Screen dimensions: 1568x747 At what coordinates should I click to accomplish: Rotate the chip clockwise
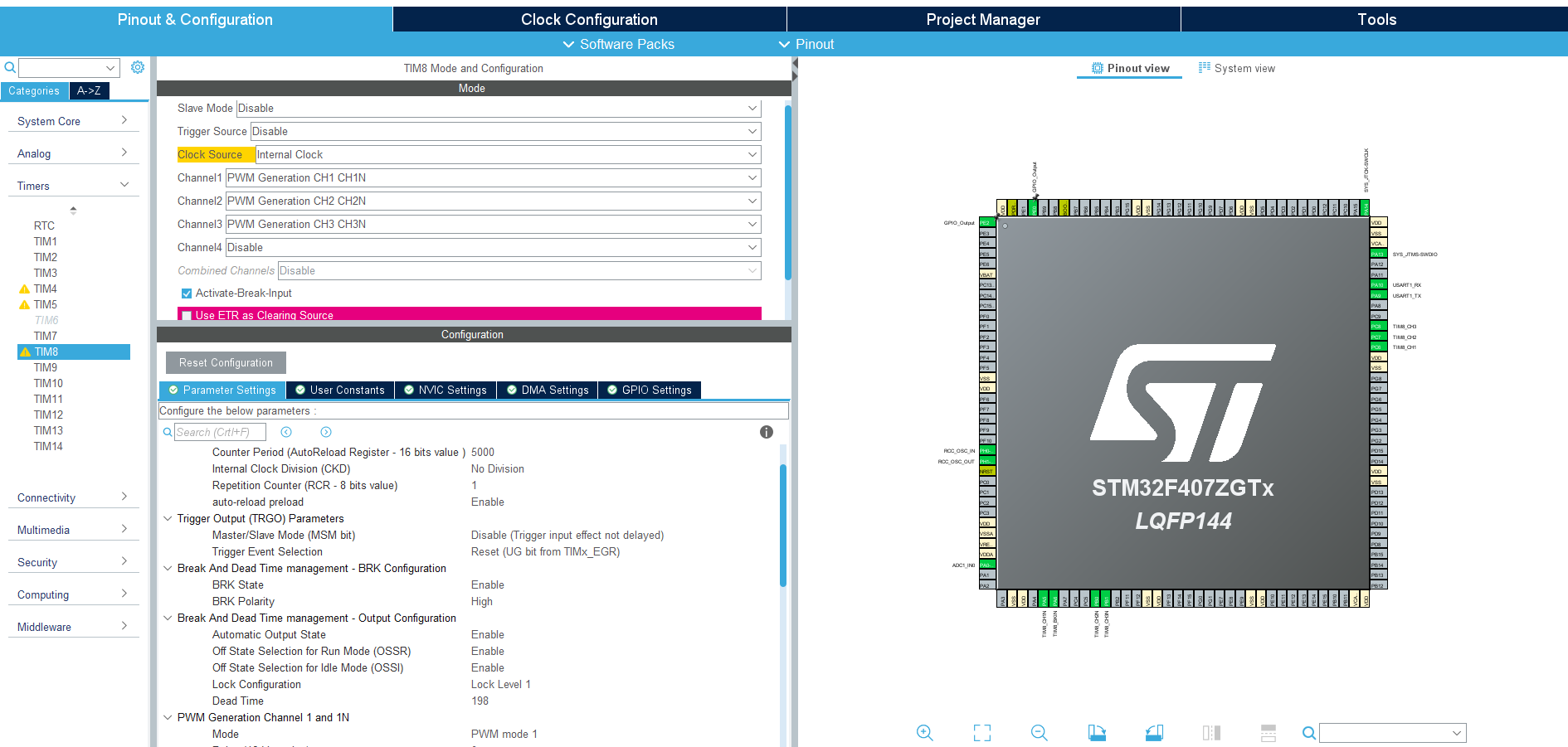click(x=1096, y=733)
